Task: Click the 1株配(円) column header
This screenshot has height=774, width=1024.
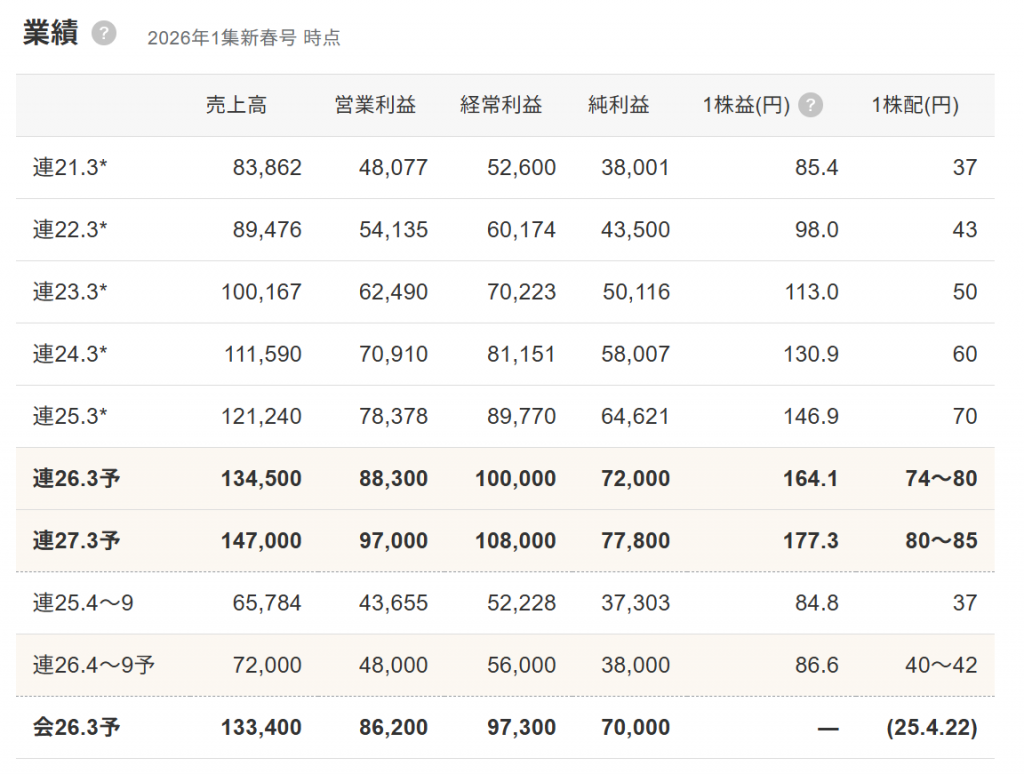Action: point(915,105)
